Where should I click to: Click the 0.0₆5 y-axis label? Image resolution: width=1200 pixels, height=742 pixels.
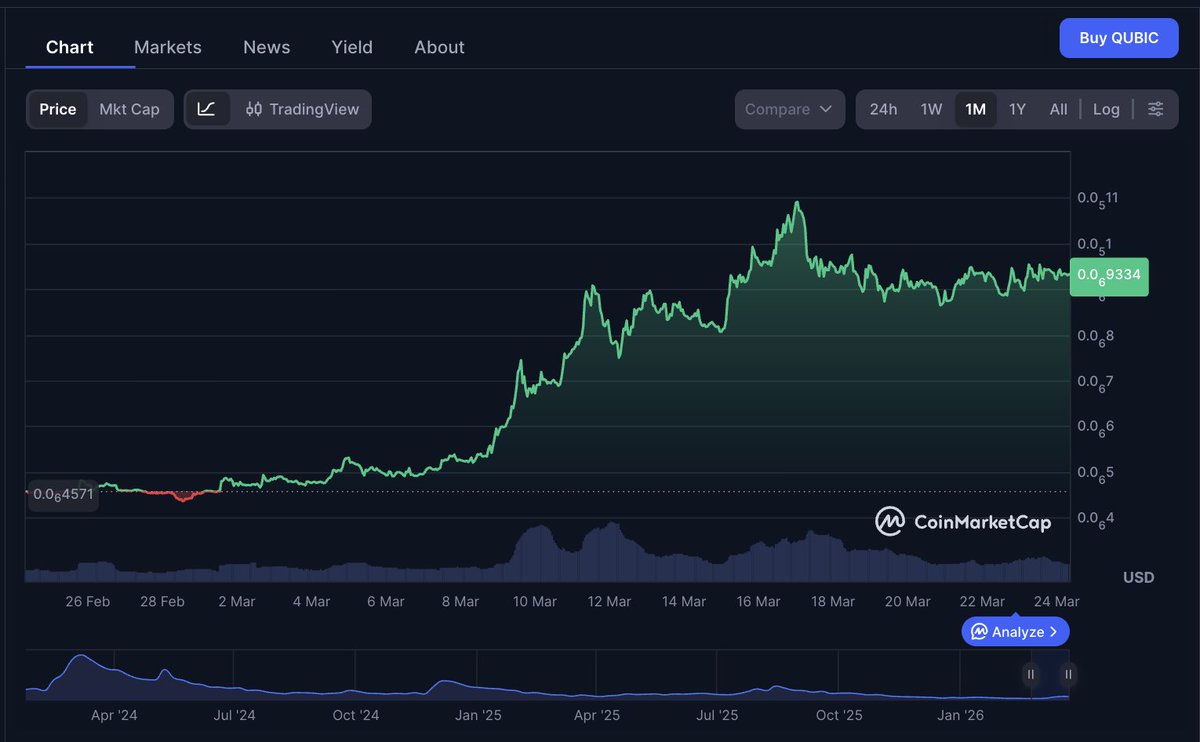1096,473
